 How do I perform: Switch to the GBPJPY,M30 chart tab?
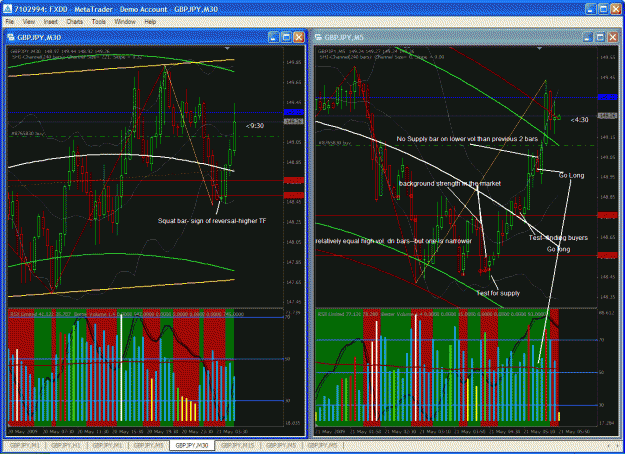(192, 445)
